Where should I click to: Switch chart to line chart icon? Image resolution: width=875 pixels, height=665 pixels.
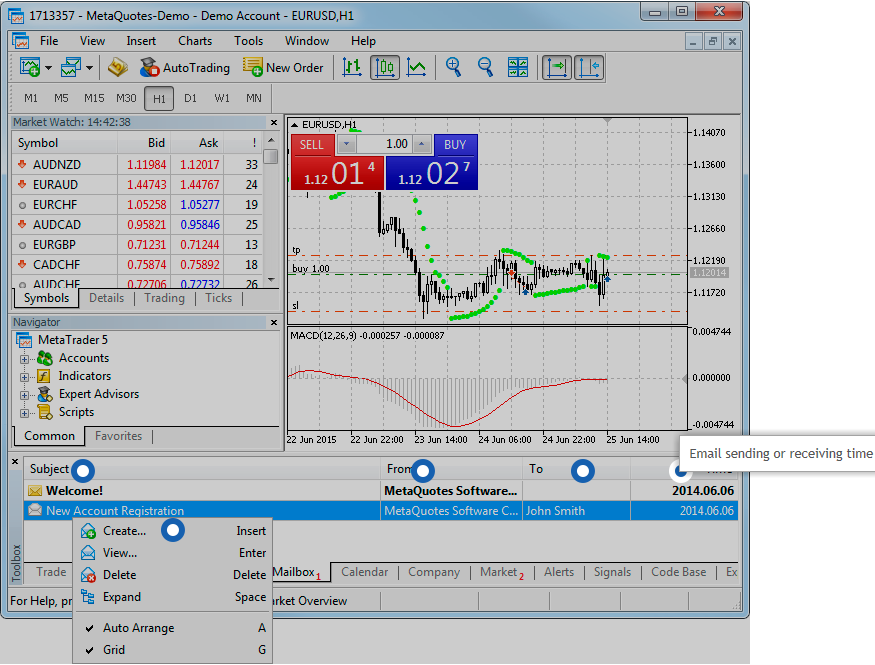pos(416,68)
